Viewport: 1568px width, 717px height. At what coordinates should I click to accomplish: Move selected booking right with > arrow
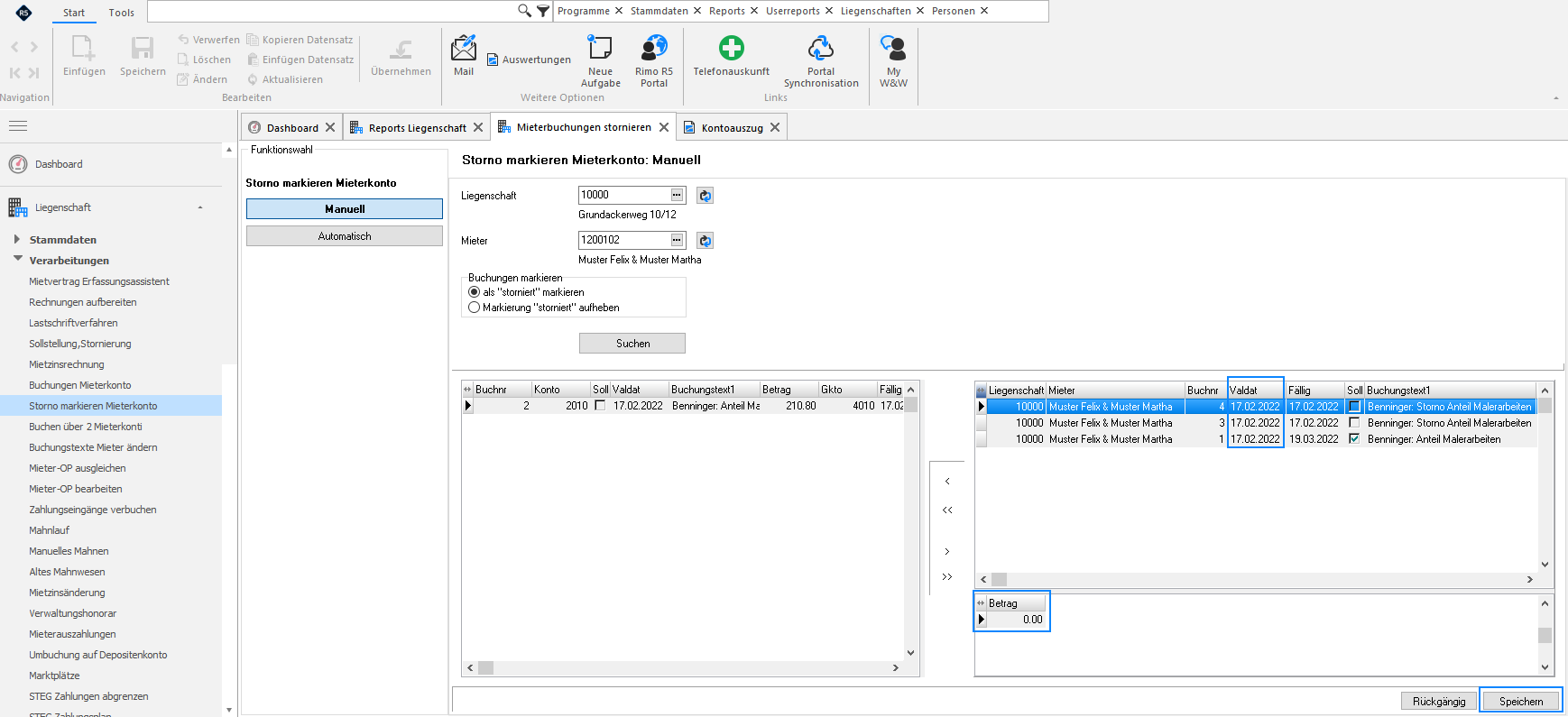[x=947, y=551]
